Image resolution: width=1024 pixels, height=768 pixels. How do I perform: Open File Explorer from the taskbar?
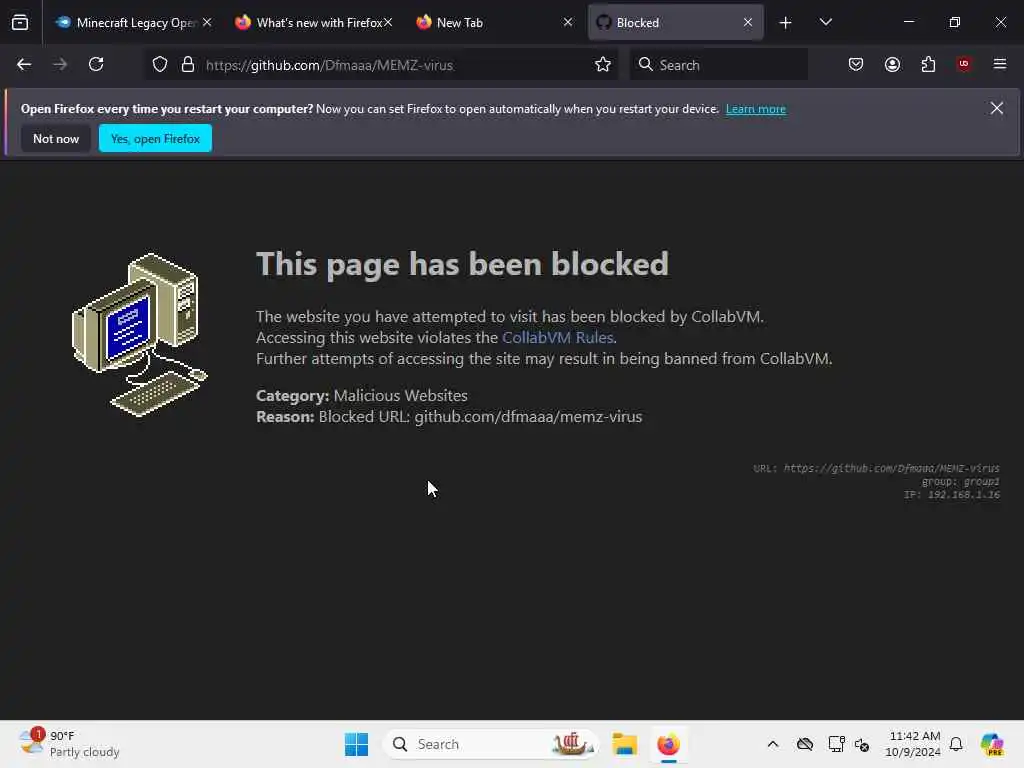tap(624, 744)
